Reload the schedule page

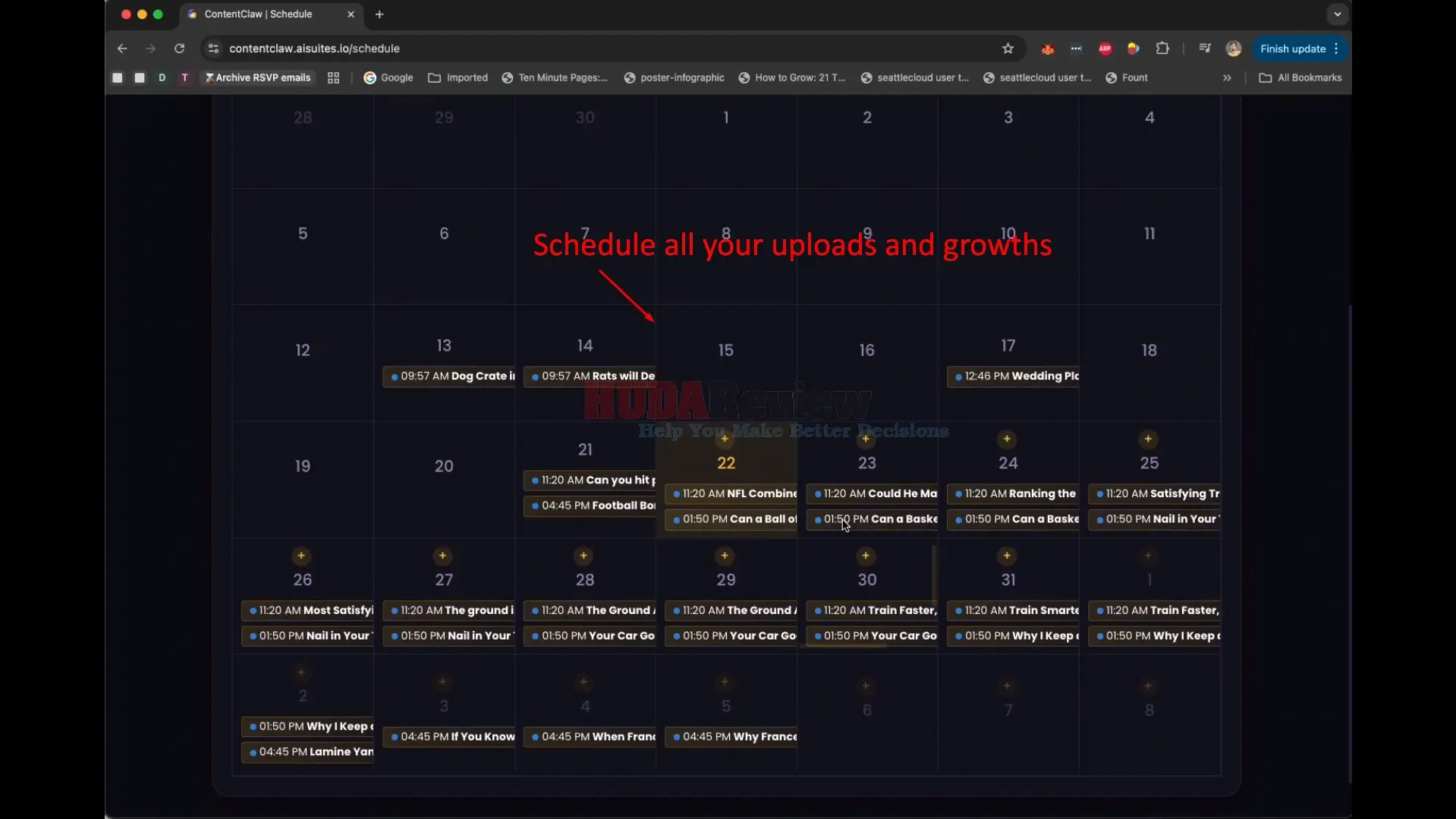[x=179, y=49]
